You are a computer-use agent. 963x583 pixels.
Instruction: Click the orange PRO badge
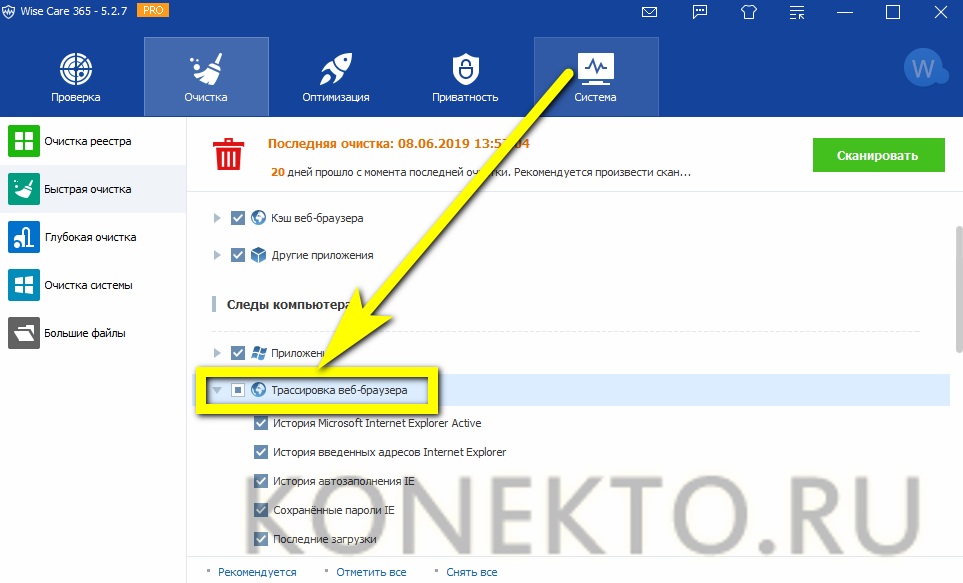click(153, 10)
